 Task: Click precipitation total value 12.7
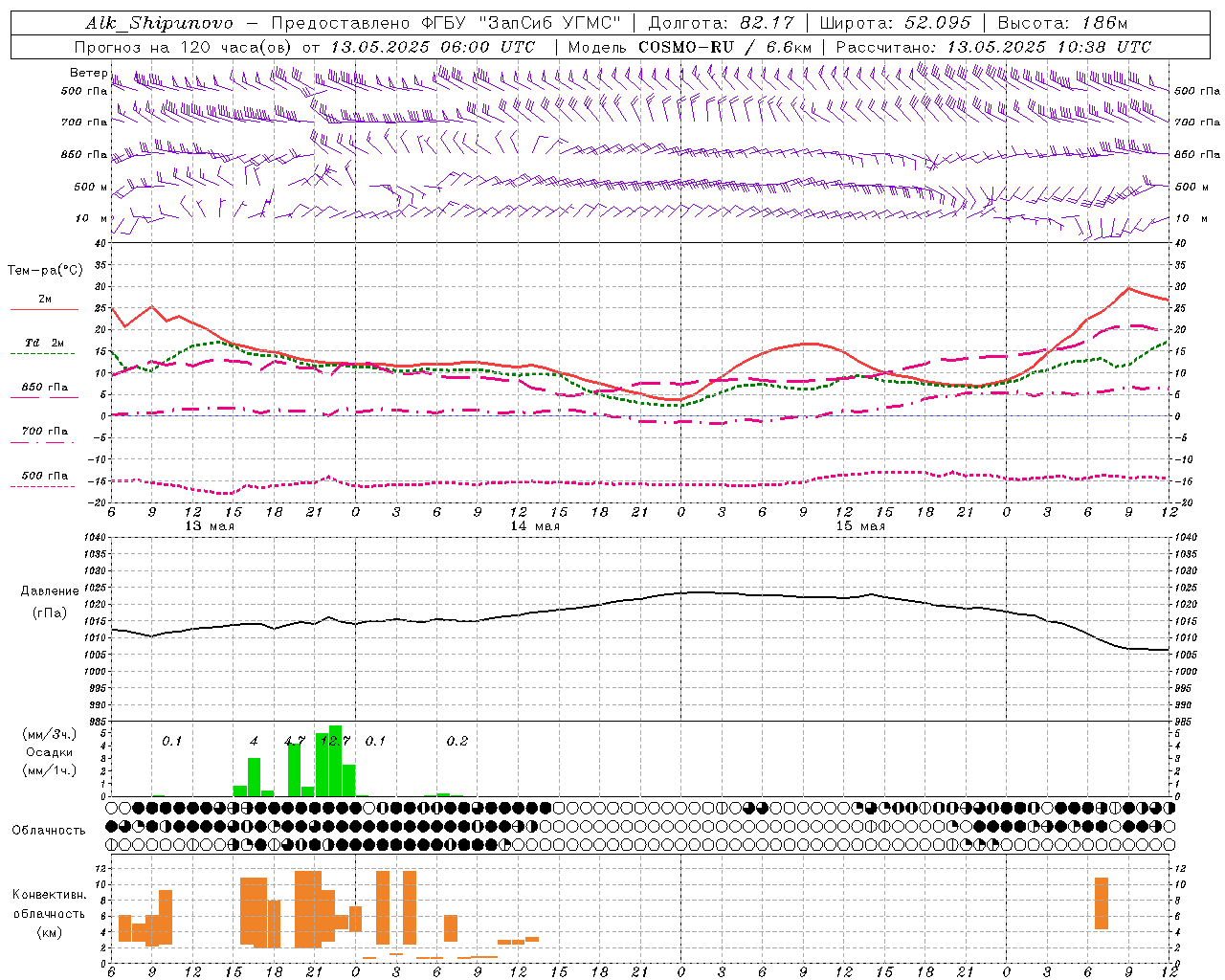pos(336,741)
